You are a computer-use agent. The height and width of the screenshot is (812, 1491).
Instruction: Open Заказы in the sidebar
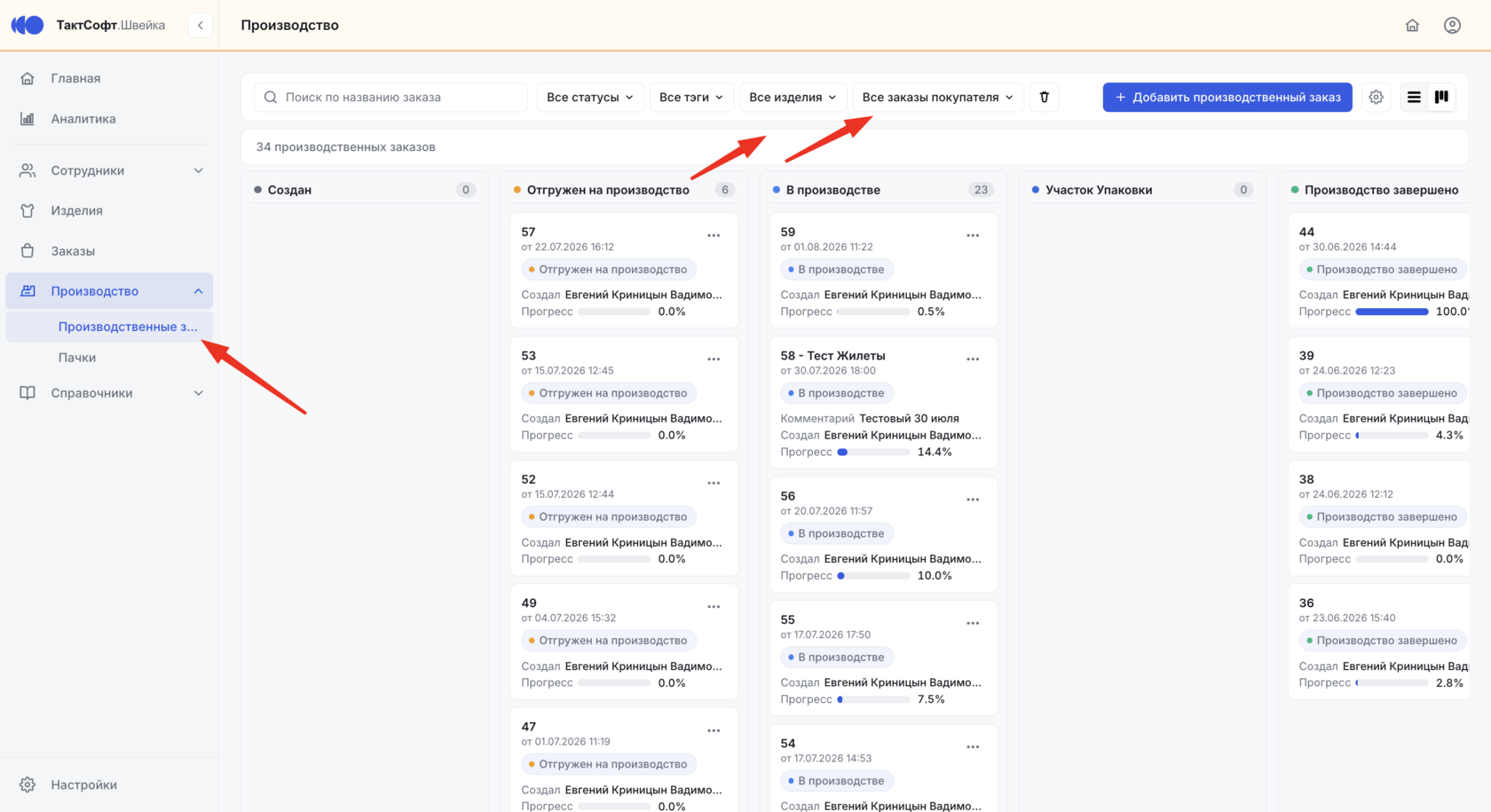(x=109, y=251)
